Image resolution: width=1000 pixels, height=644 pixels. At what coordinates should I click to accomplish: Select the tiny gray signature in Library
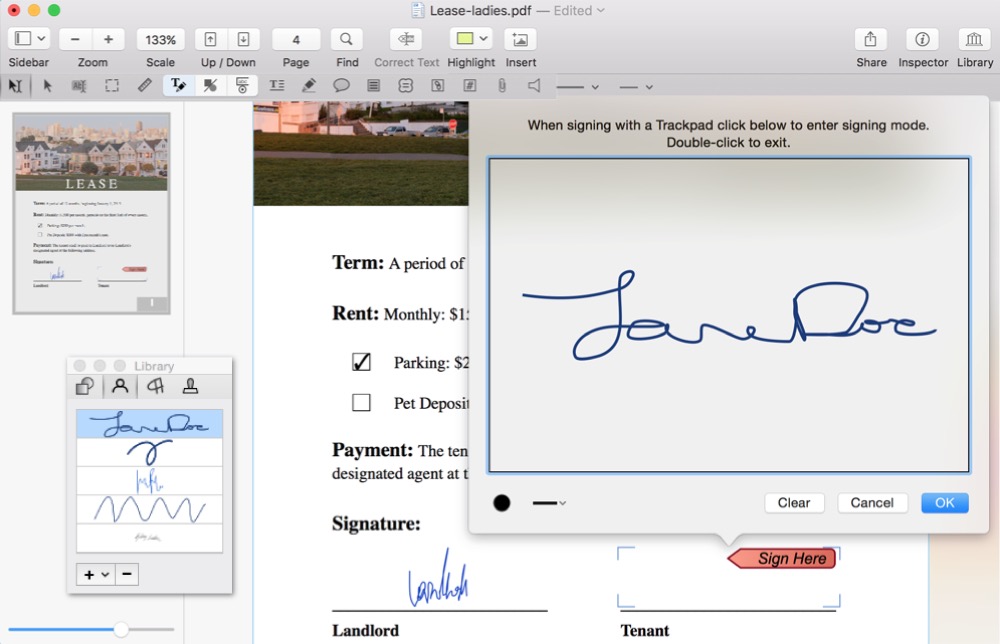tap(149, 538)
